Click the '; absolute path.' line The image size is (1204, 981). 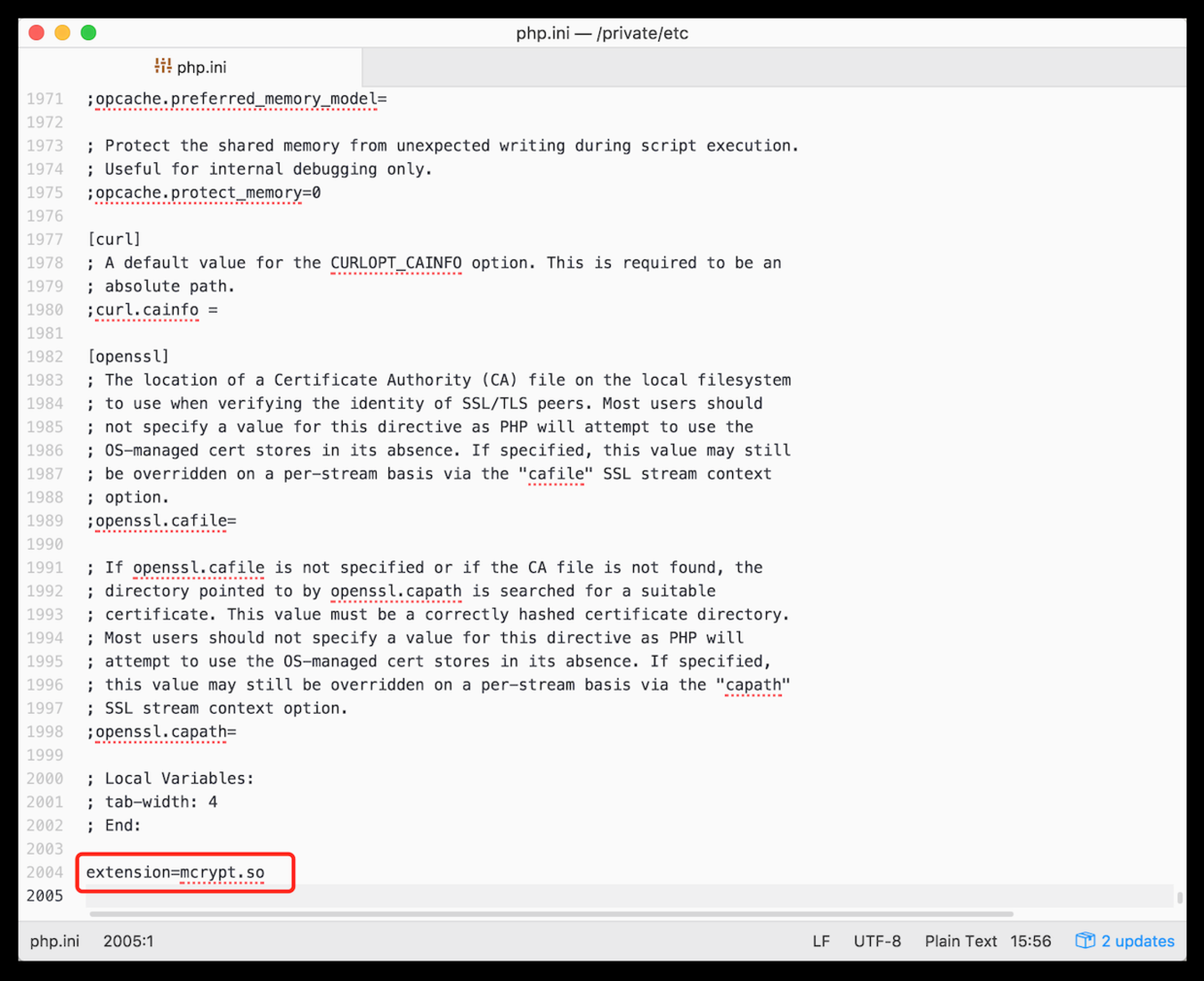(x=161, y=287)
